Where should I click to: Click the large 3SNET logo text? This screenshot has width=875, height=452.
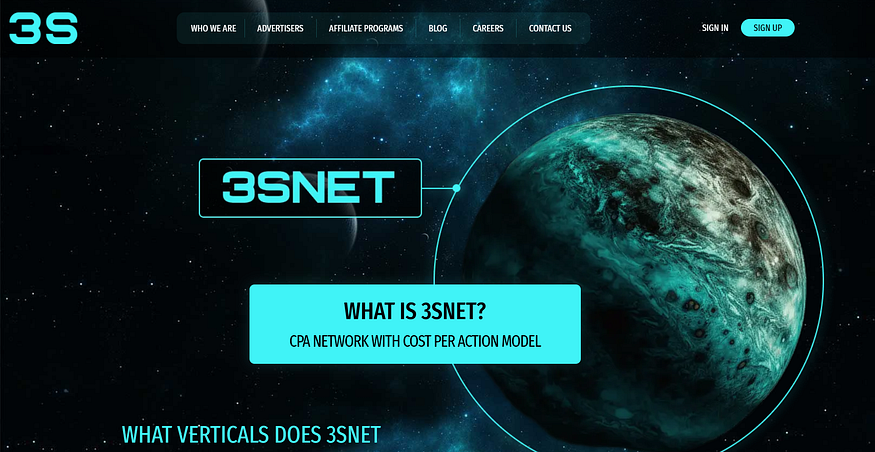point(309,187)
